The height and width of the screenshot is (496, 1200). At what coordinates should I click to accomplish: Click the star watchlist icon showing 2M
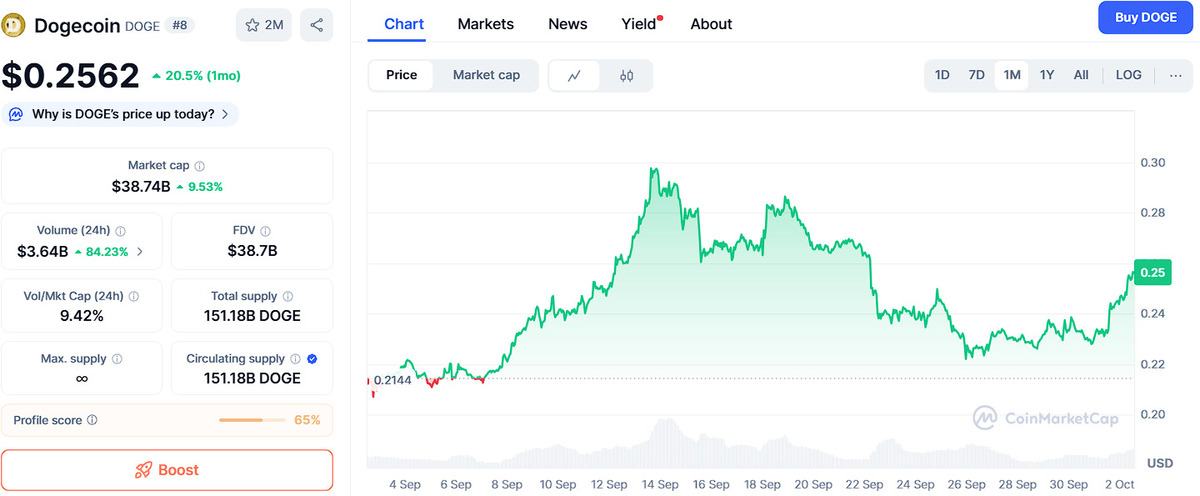[x=263, y=25]
